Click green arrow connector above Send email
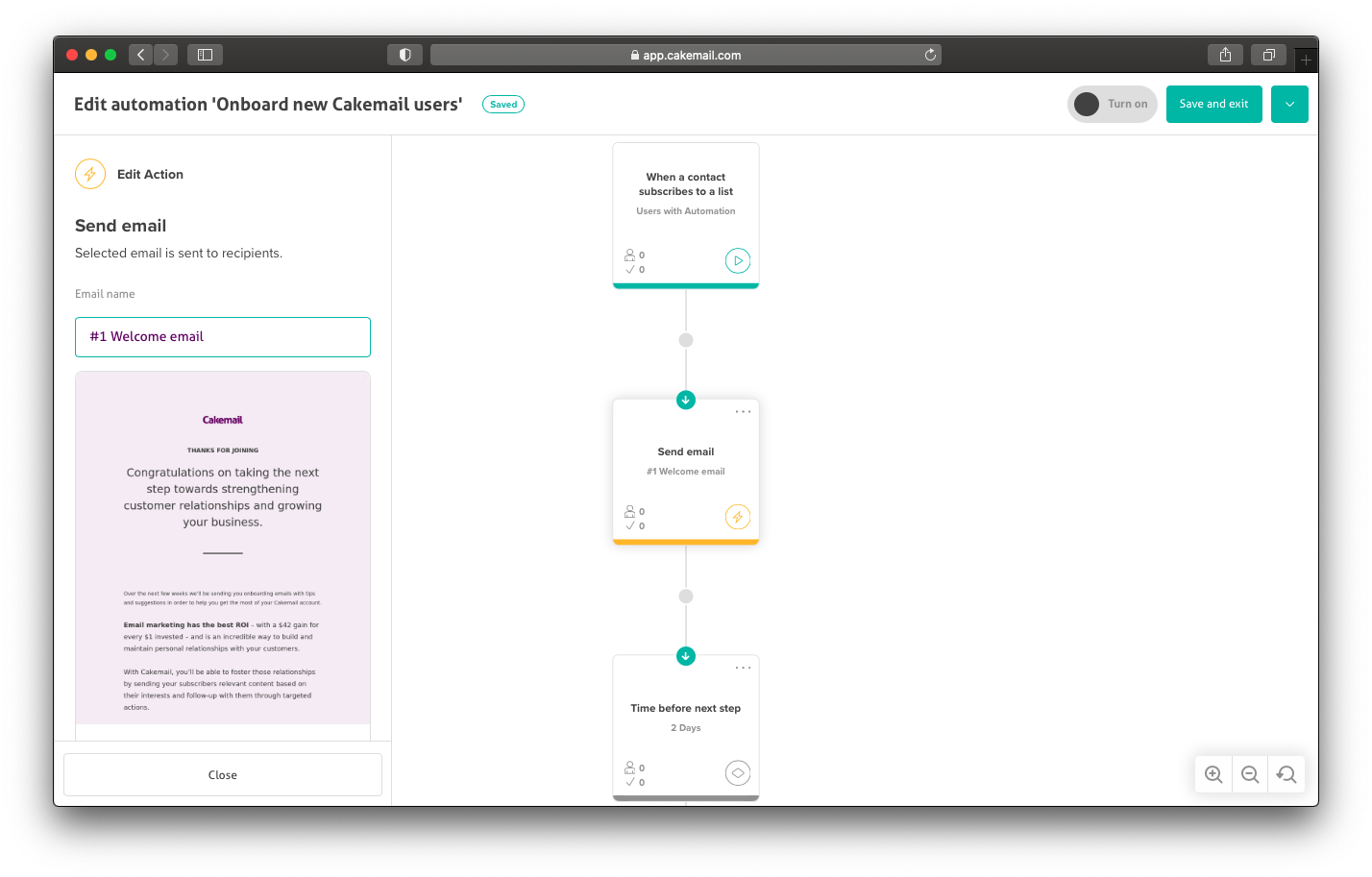This screenshot has height=877, width=1372. pos(686,400)
